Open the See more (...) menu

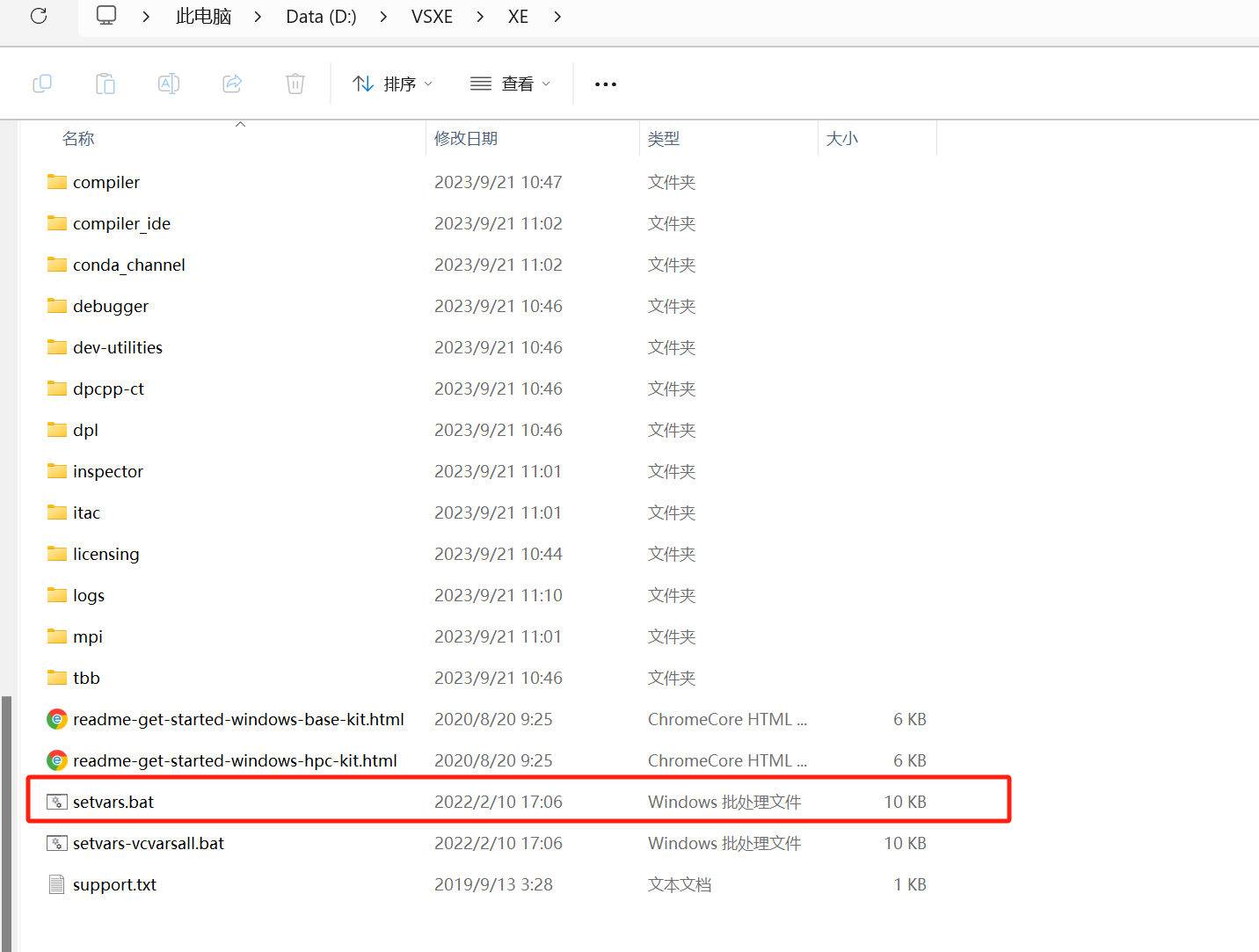605,84
